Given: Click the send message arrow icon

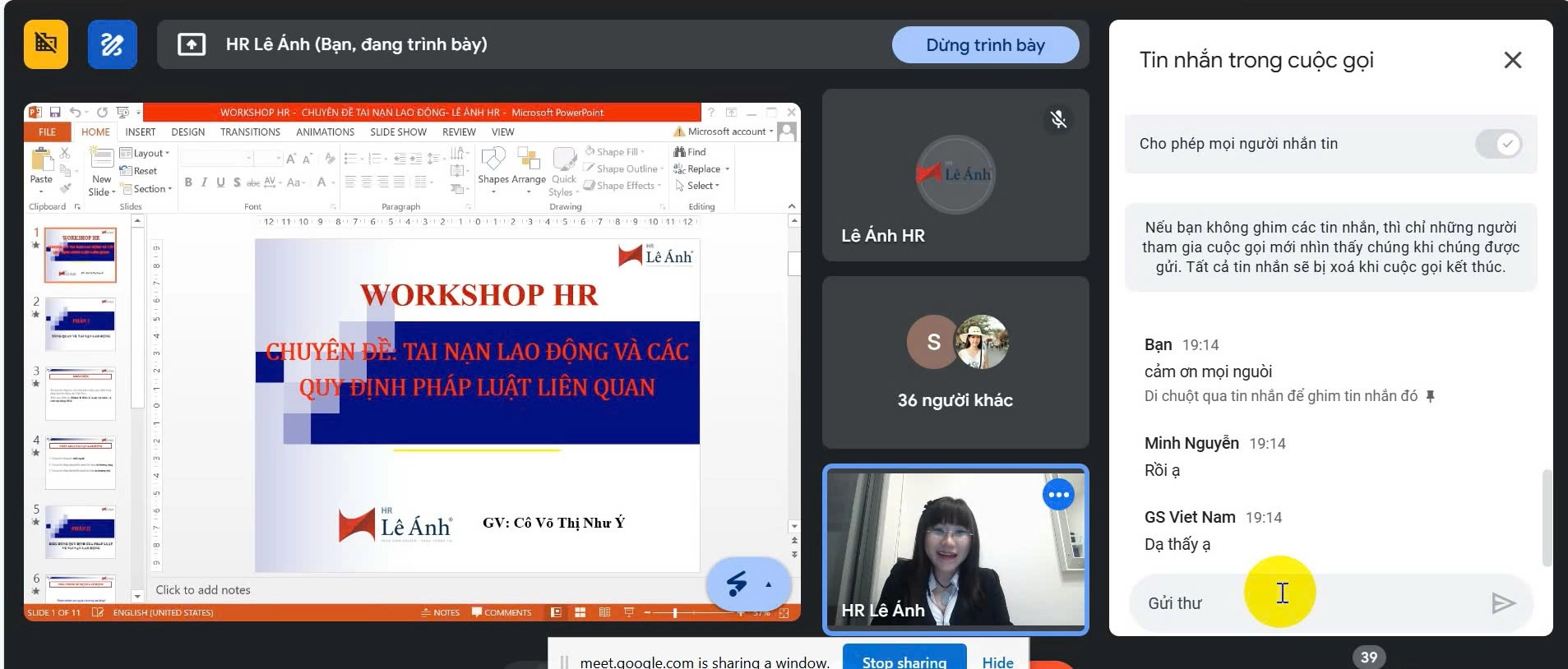Looking at the screenshot, I should [x=1503, y=603].
